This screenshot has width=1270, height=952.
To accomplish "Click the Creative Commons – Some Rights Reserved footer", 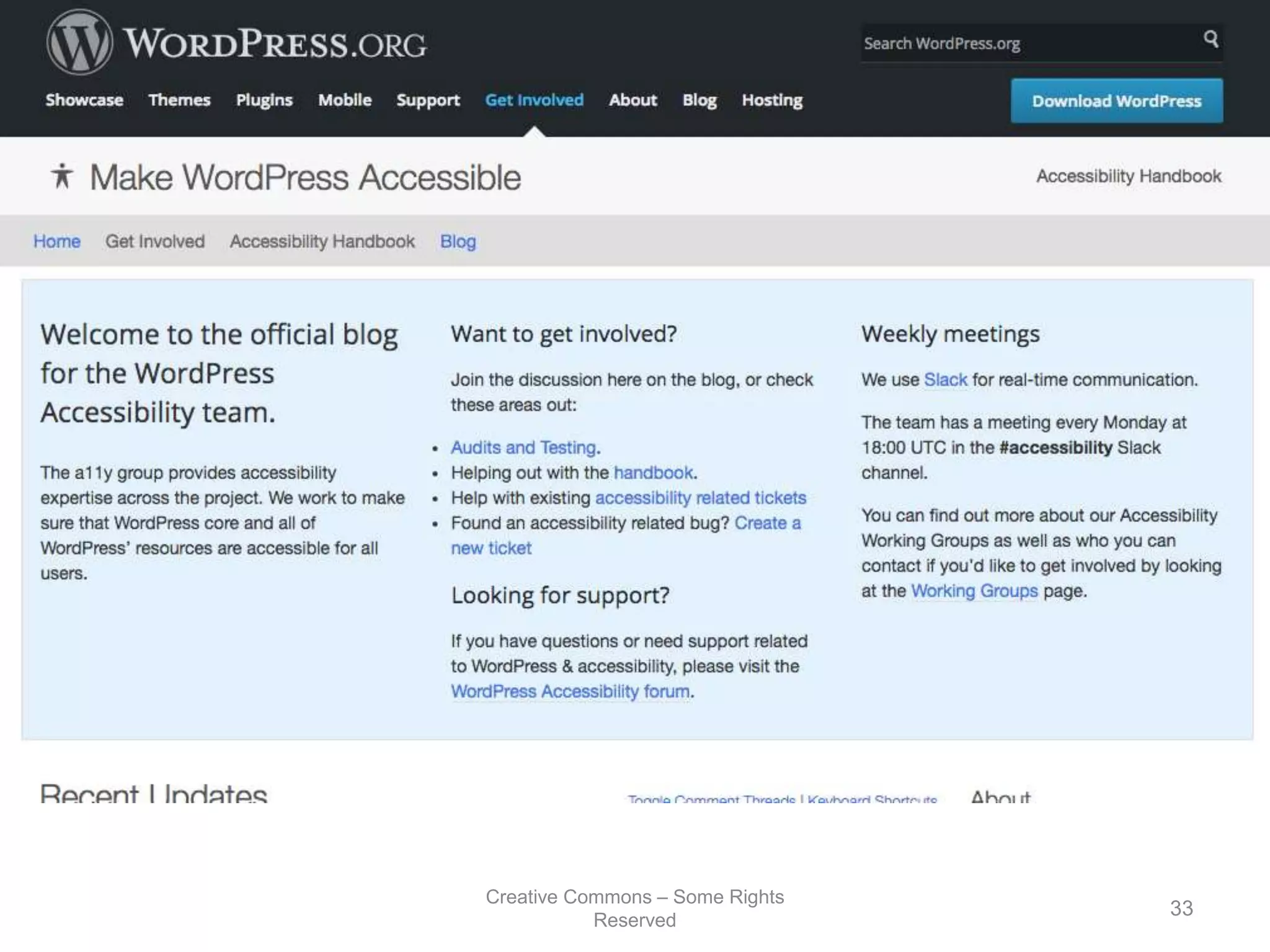I will coord(634,908).
